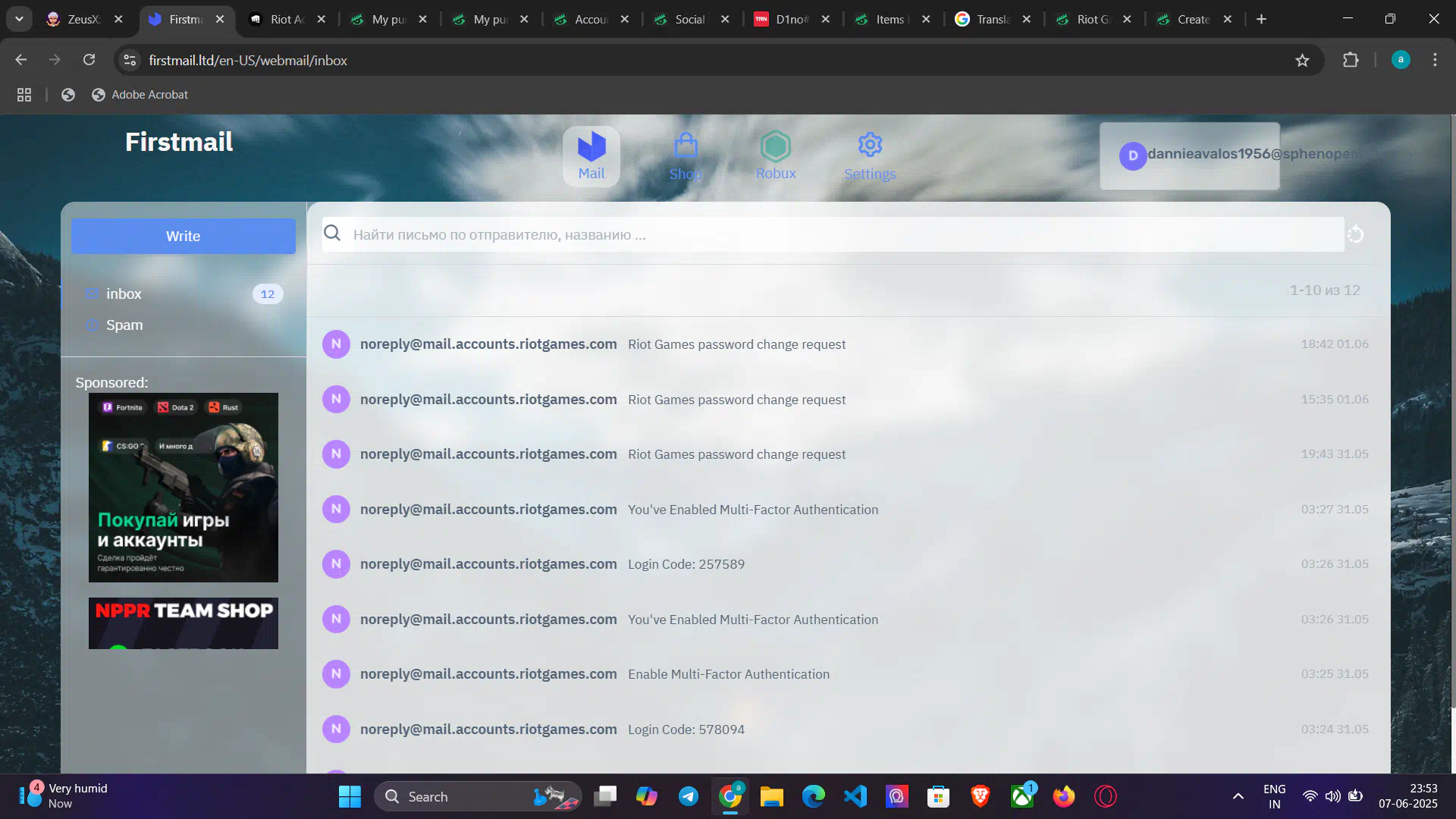The height and width of the screenshot is (819, 1456).
Task: Open Microsoft Store from taskbar
Action: pos(939,796)
